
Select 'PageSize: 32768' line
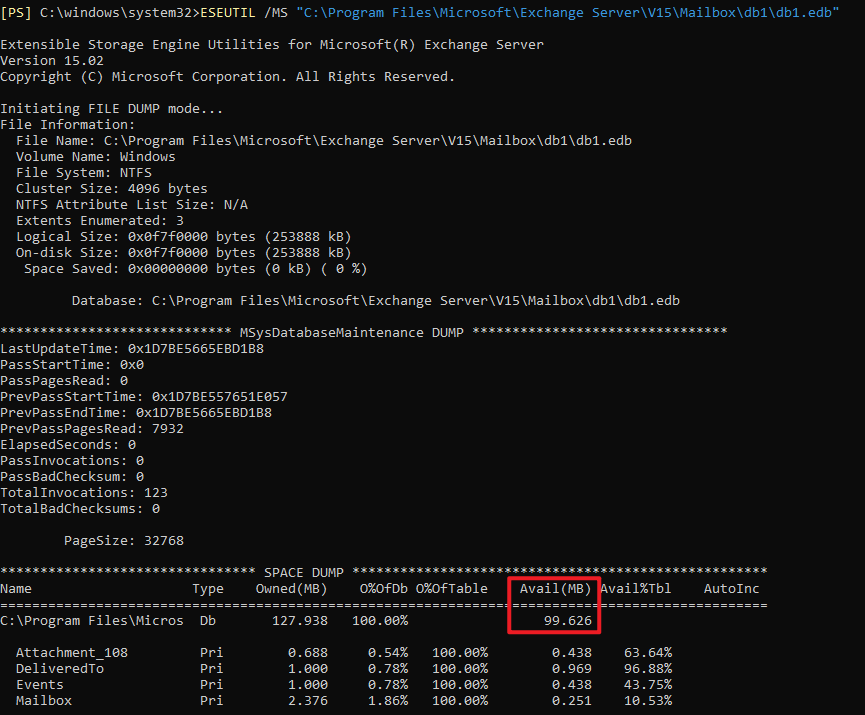(x=124, y=541)
